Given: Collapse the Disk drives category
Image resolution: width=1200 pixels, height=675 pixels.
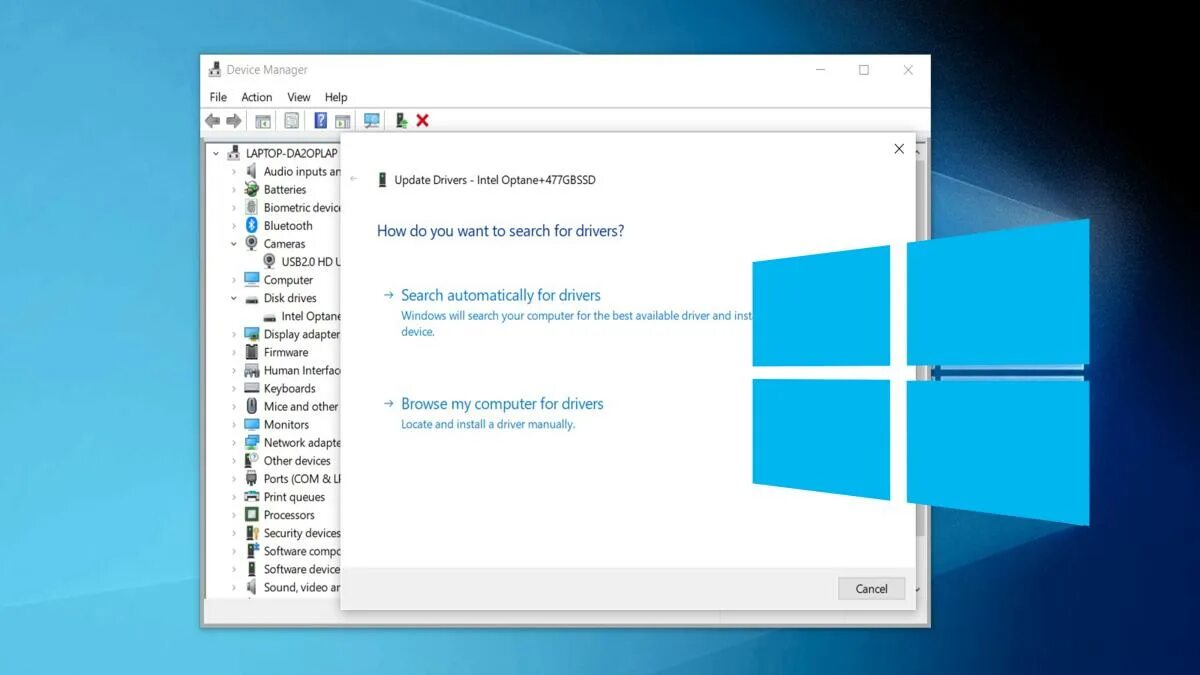Looking at the screenshot, I should click(234, 298).
